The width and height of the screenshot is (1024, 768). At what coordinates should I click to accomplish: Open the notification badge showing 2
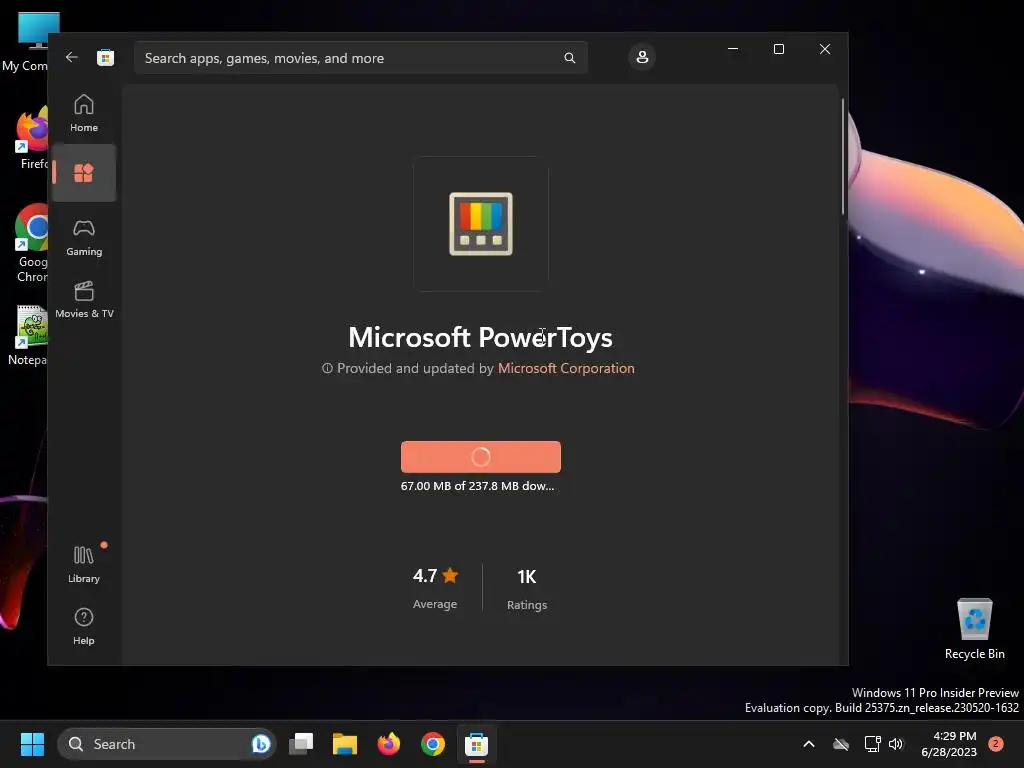pos(996,744)
